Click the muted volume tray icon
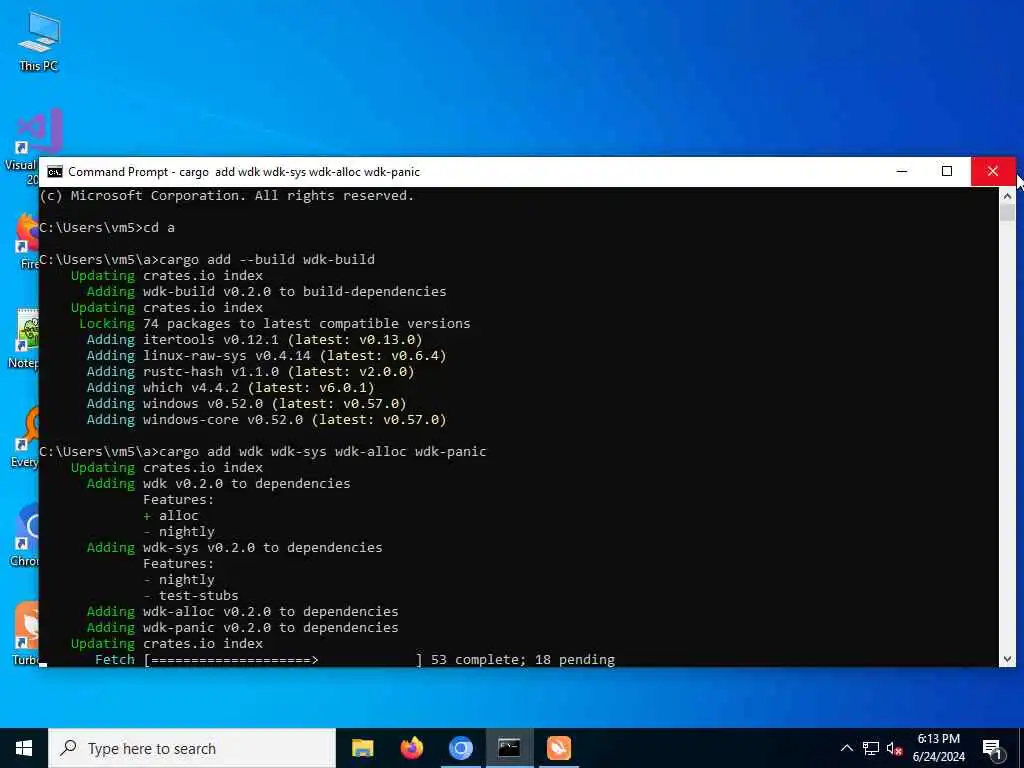 pos(894,748)
